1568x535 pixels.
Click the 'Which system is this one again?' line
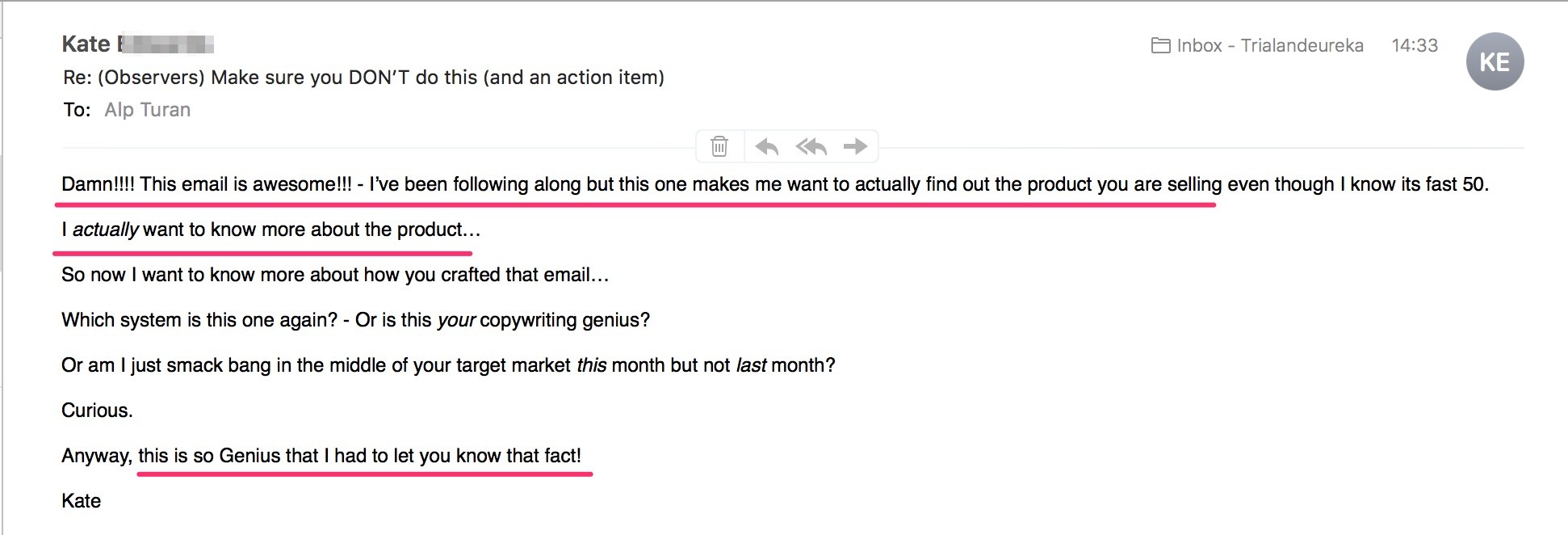[x=355, y=320]
